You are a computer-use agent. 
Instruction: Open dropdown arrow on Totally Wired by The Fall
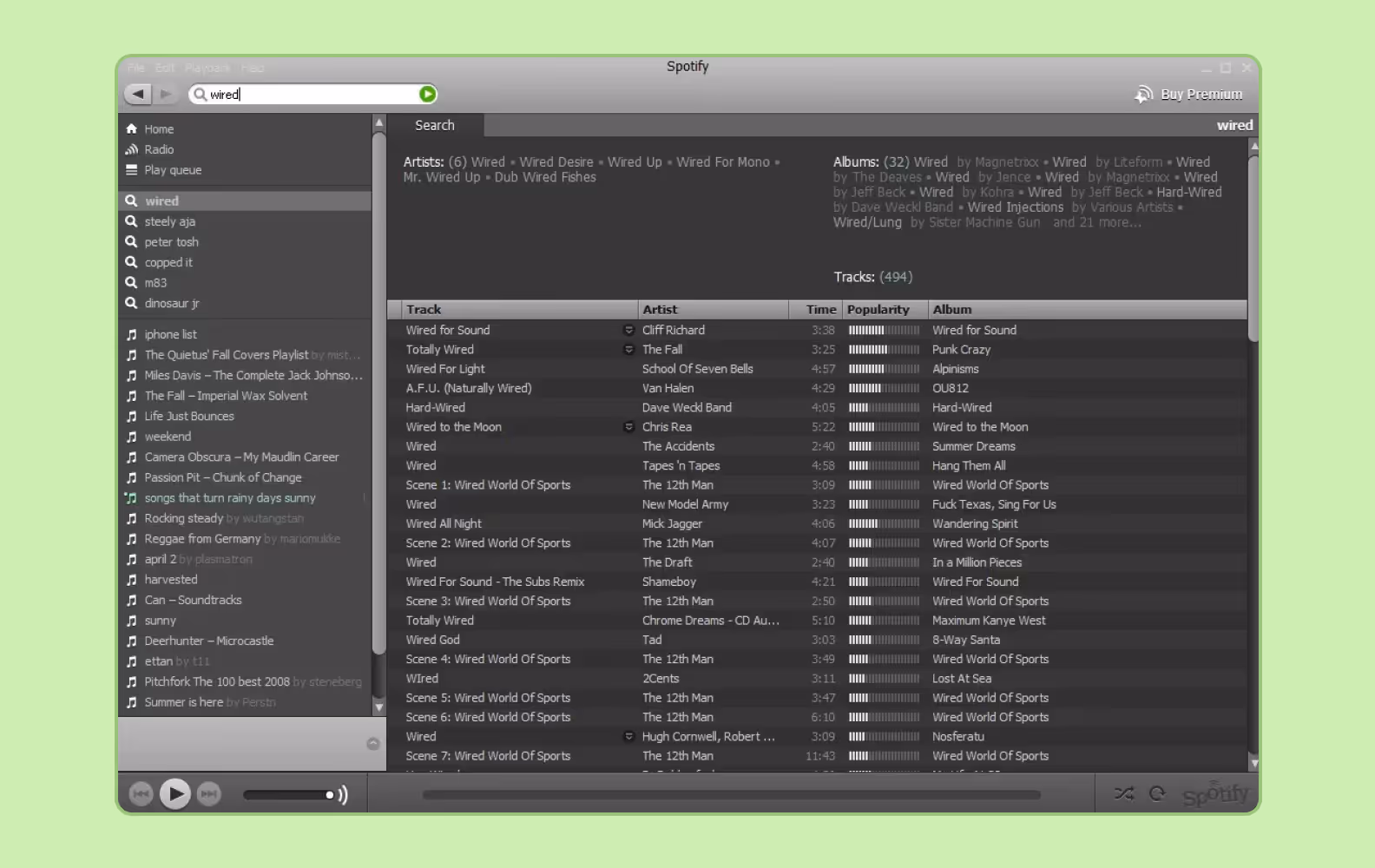(628, 350)
